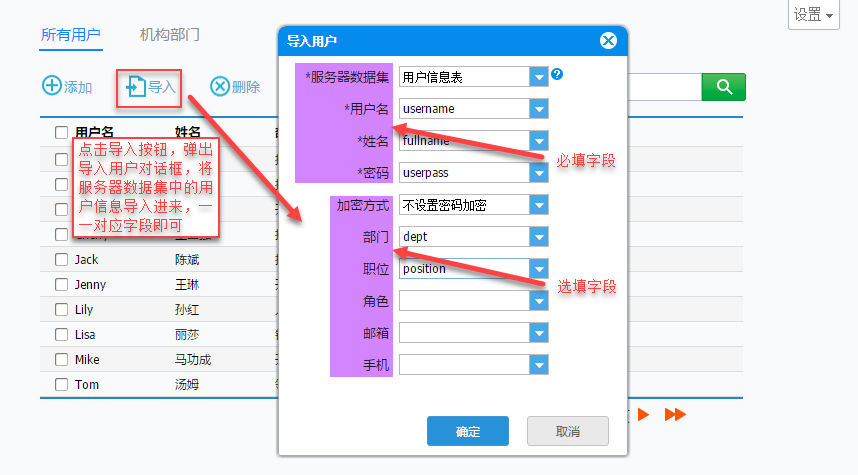Jump to last page double arrow
The image size is (858, 475).
pos(675,414)
